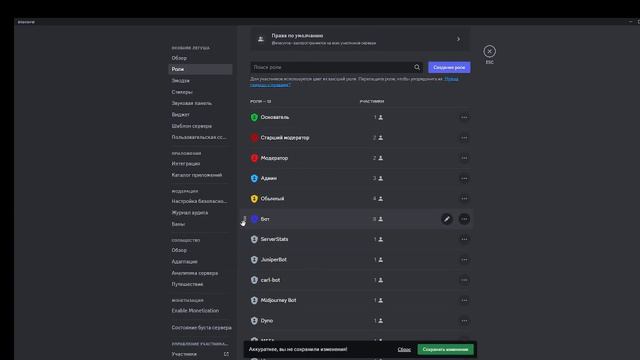Open three-dot menu for the Бот role

tap(464, 219)
